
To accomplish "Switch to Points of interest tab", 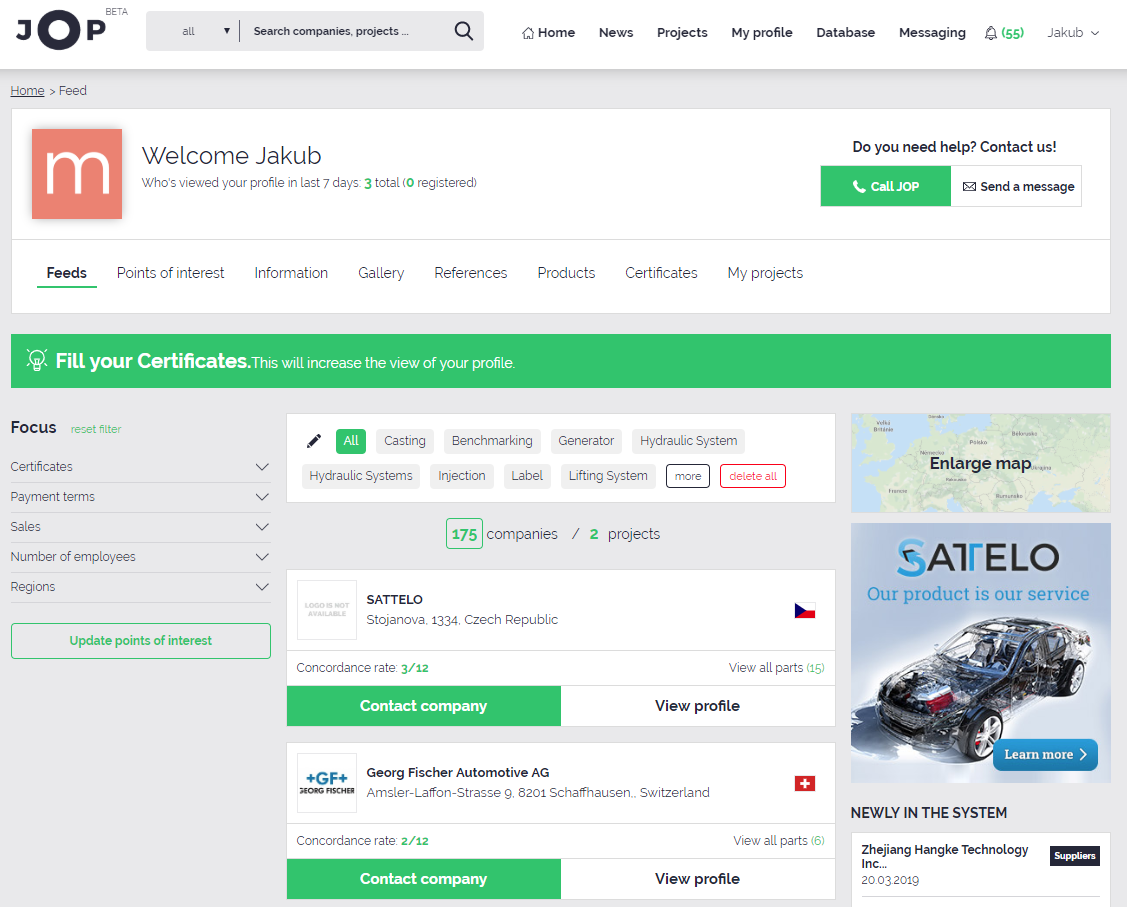I will tap(170, 273).
